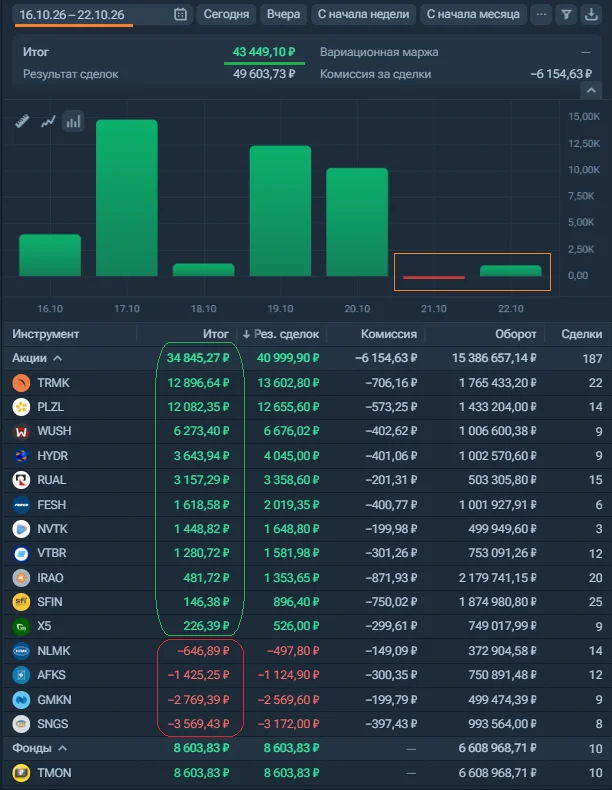
Task: Open the filter funnel icon
Action: (x=566, y=15)
